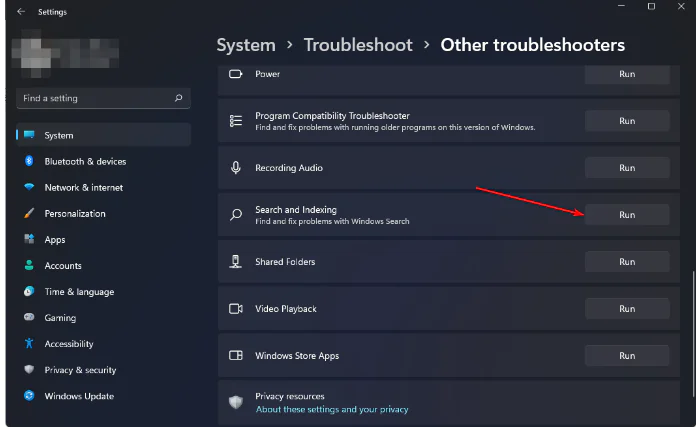696x427 pixels.
Task: Click the Other troubleshooters heading
Action: tap(533, 45)
